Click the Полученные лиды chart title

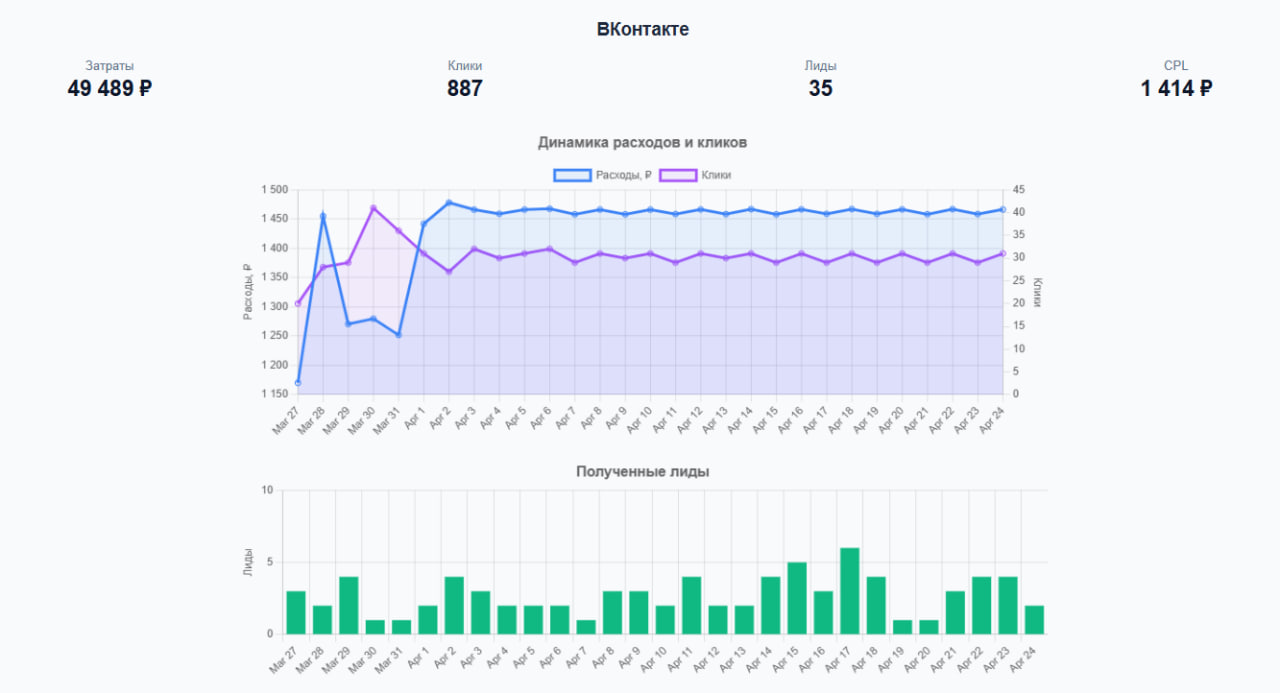coord(643,471)
